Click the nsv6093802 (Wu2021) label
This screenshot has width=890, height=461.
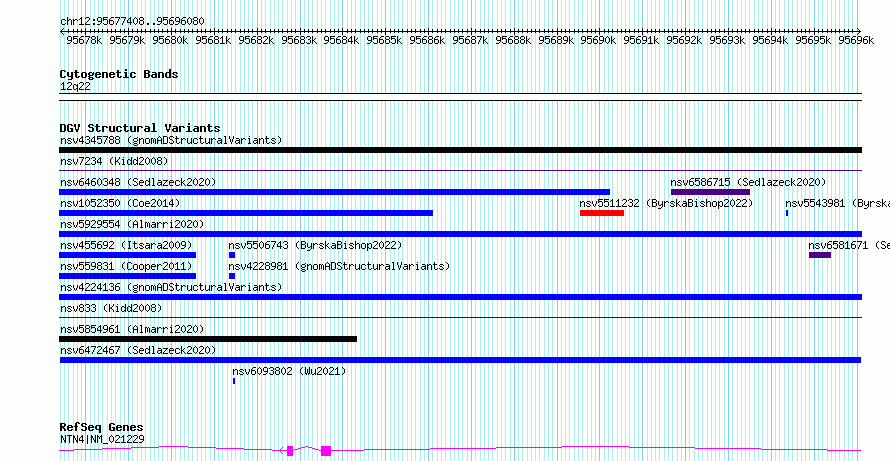(x=289, y=371)
